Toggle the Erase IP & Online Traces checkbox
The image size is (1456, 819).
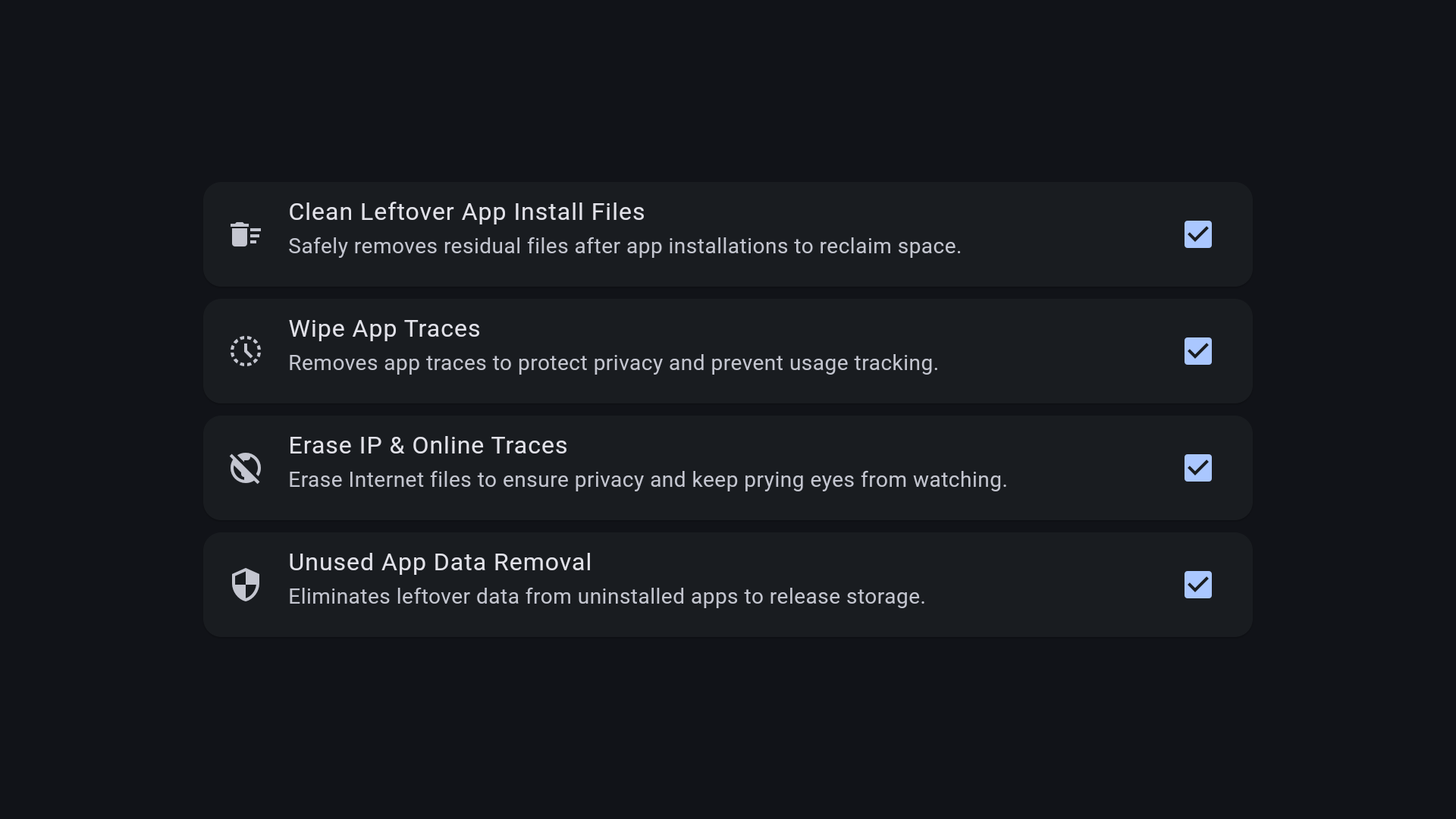point(1197,468)
